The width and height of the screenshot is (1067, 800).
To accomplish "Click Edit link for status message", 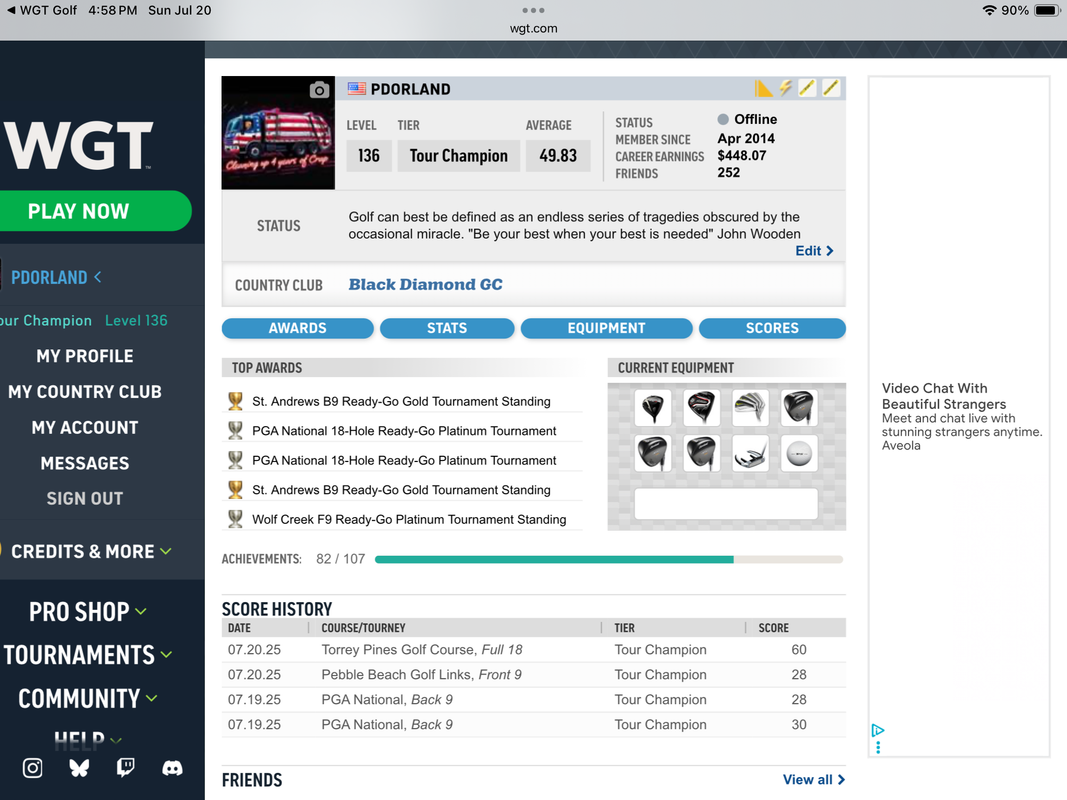I will (815, 251).
